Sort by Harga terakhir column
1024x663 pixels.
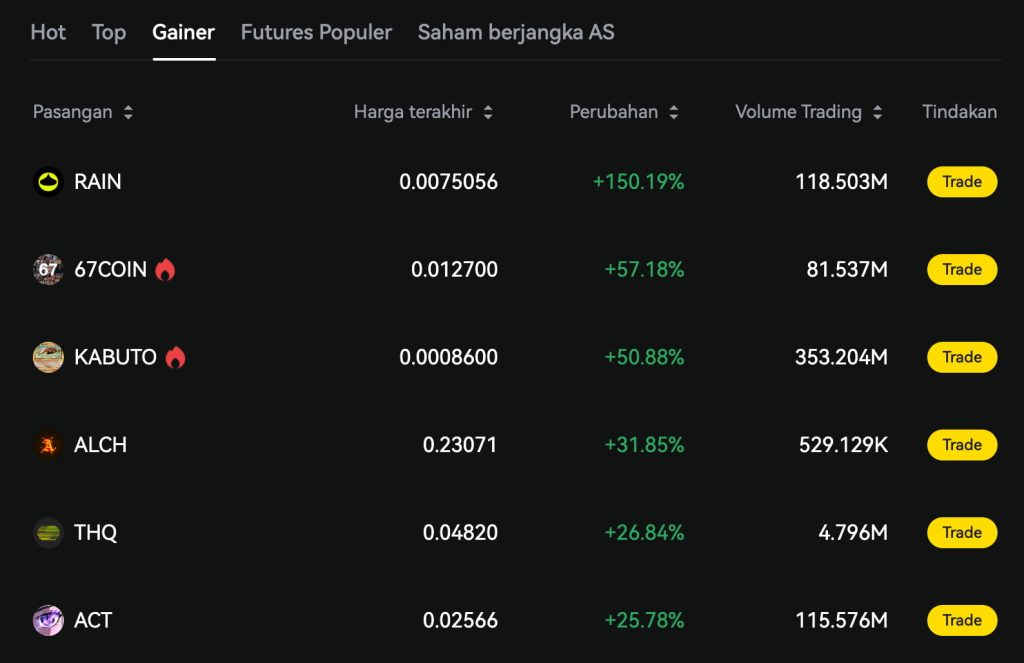tap(488, 112)
